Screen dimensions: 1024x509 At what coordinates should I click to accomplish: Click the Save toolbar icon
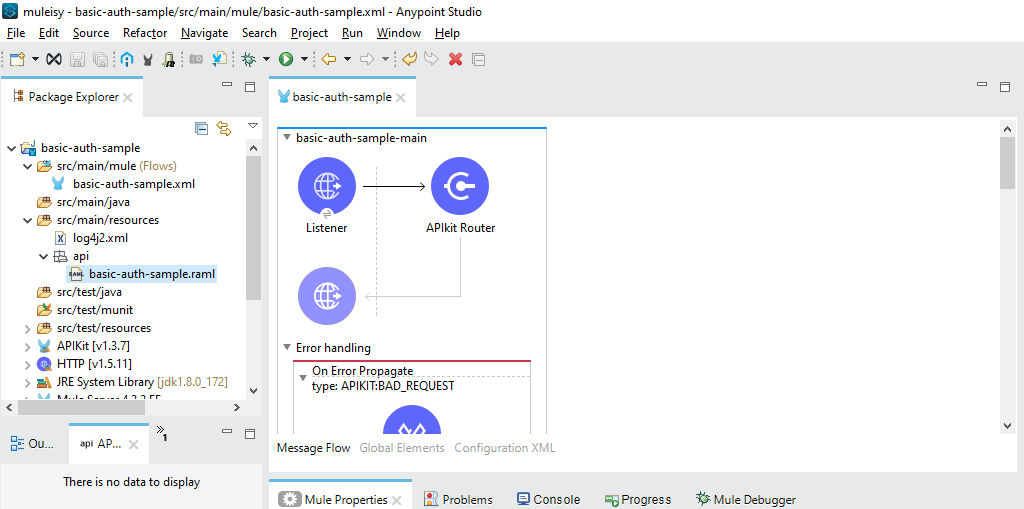click(x=77, y=59)
